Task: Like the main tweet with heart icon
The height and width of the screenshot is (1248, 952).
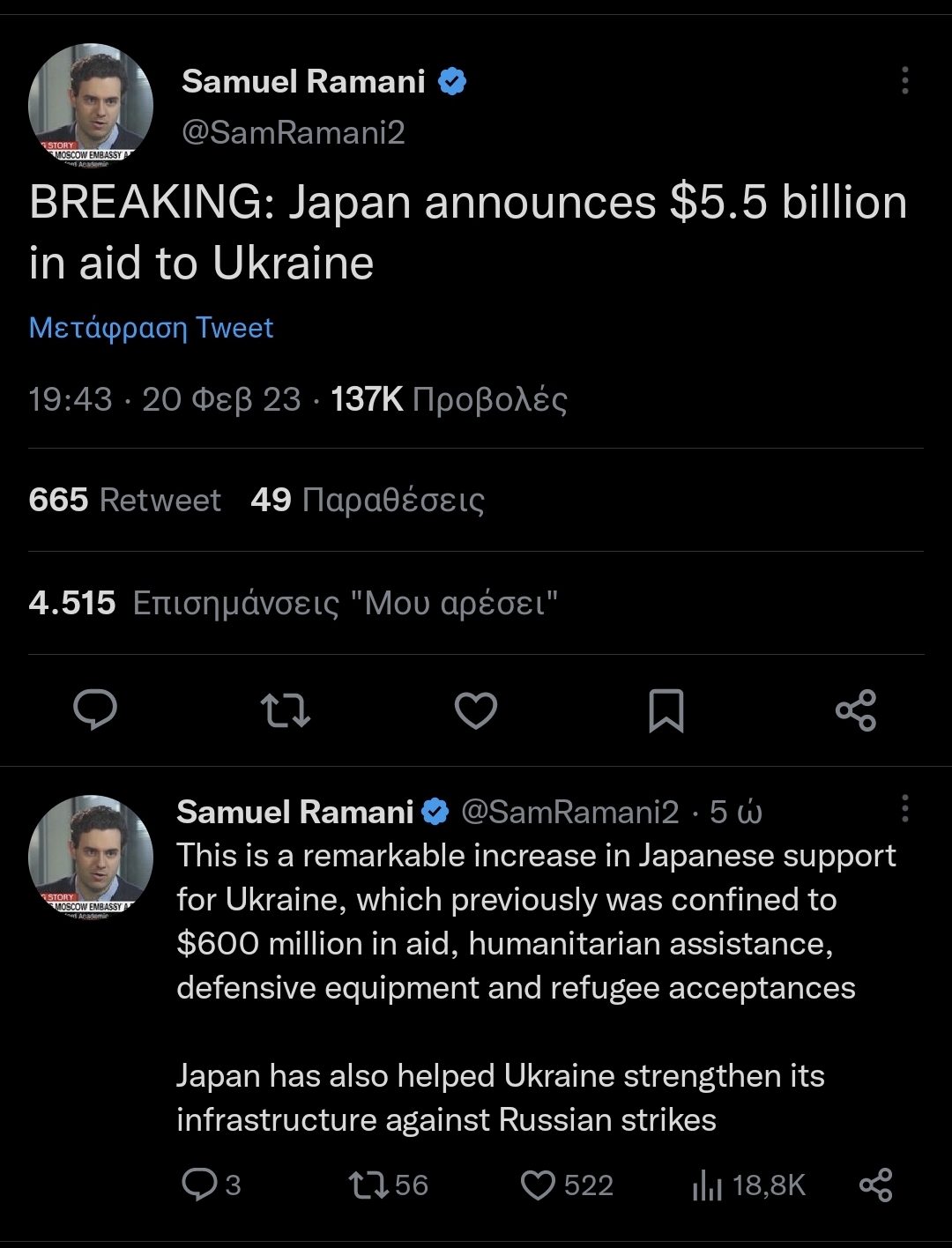Action: (476, 711)
